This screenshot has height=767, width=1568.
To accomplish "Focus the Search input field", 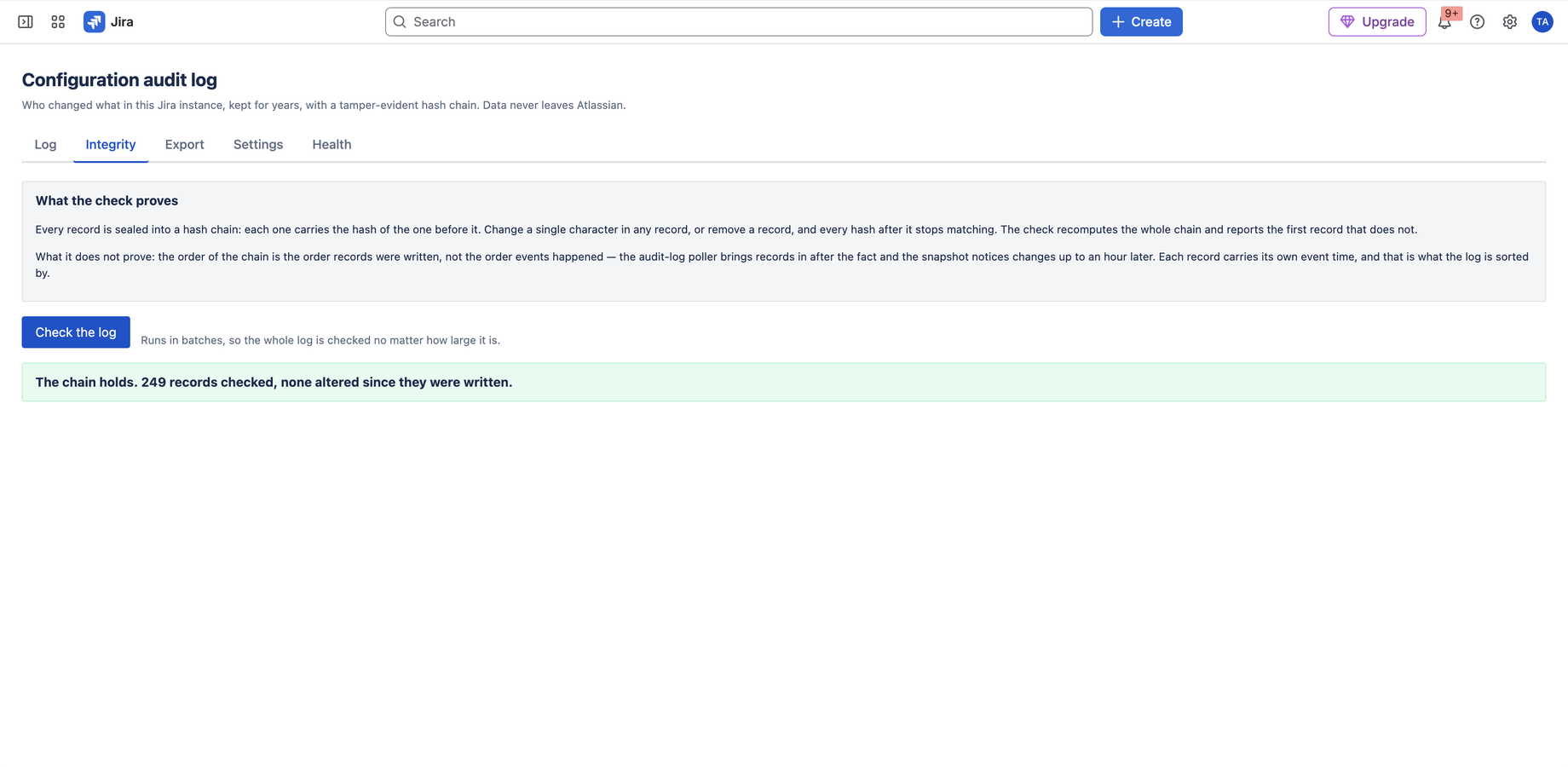I will (x=739, y=22).
